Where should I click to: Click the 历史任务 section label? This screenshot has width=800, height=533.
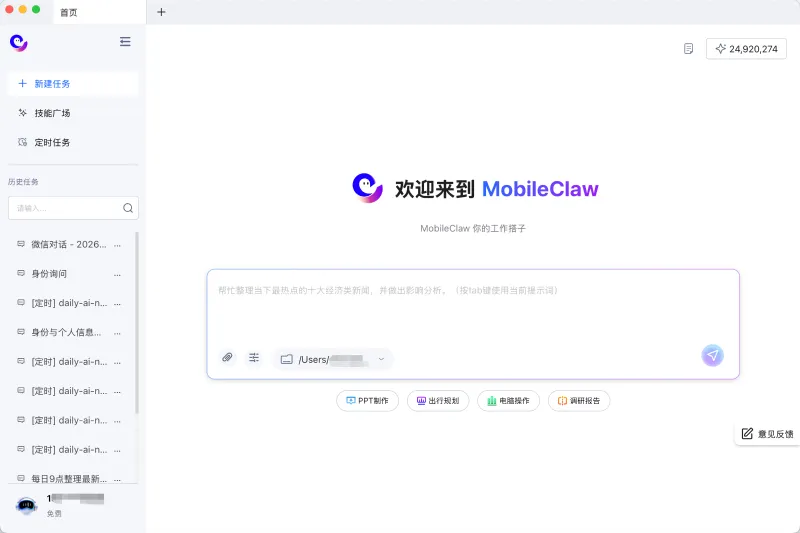click(23, 182)
